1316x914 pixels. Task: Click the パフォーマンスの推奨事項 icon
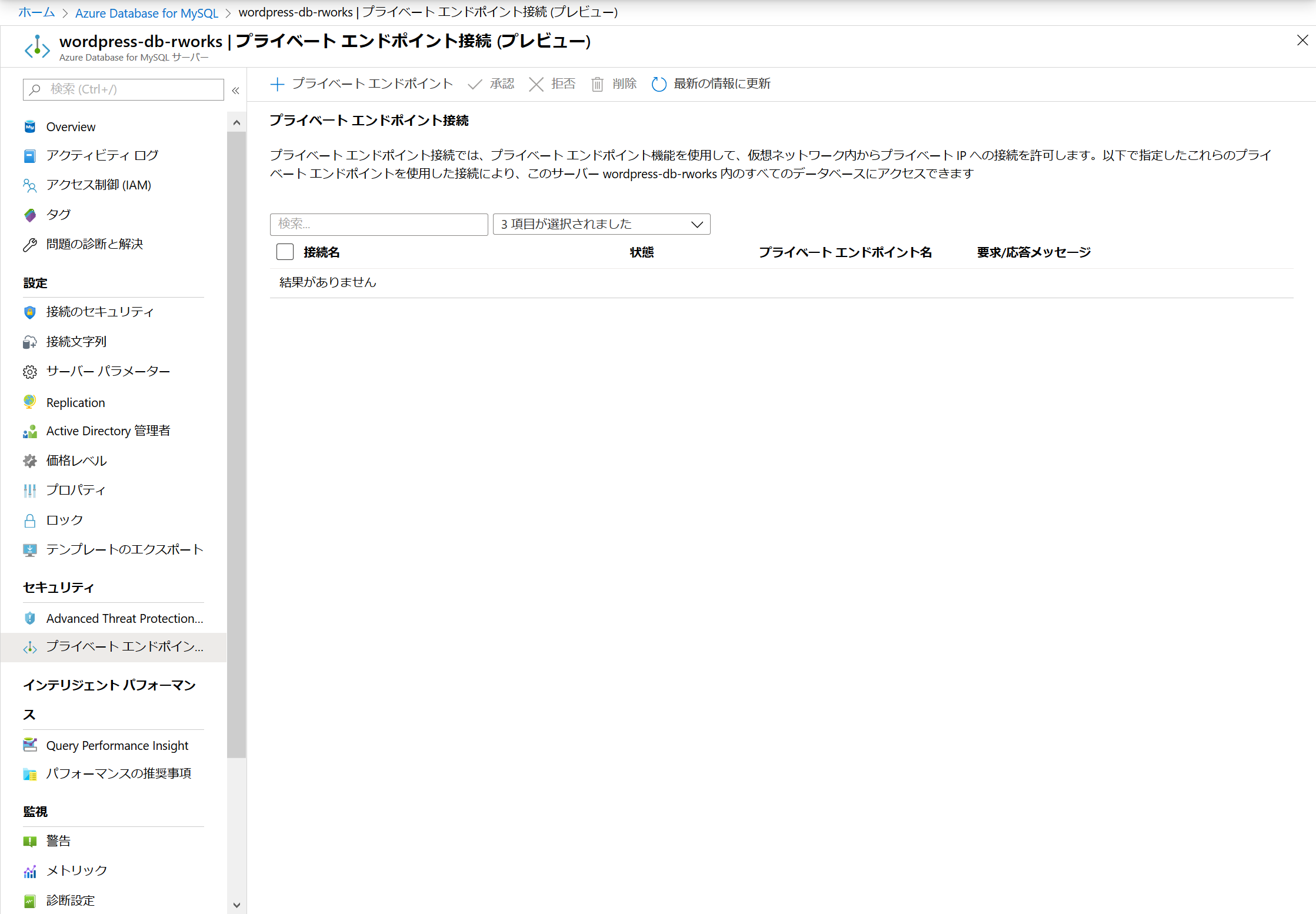30,774
